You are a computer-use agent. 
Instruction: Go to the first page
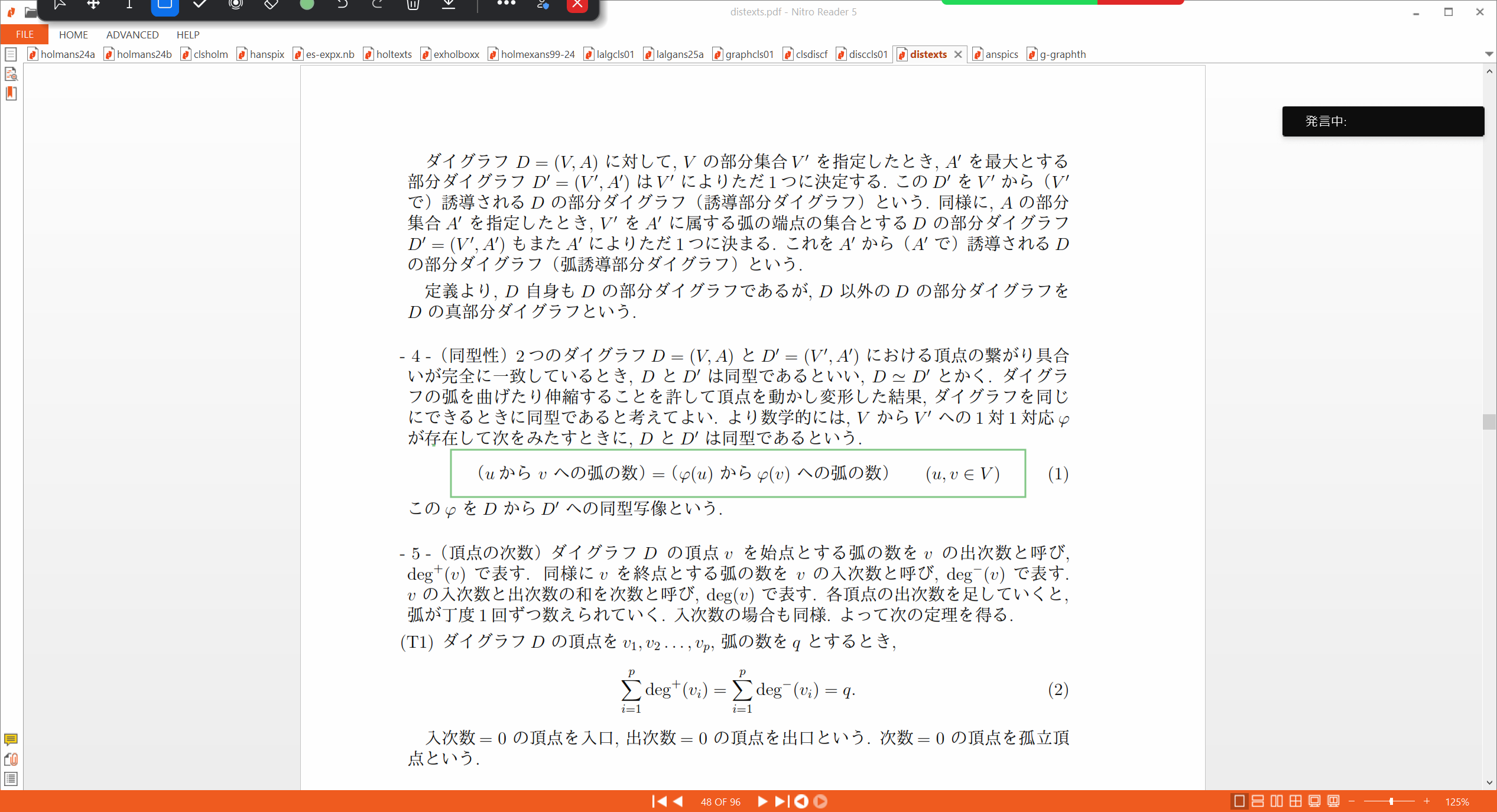659,801
